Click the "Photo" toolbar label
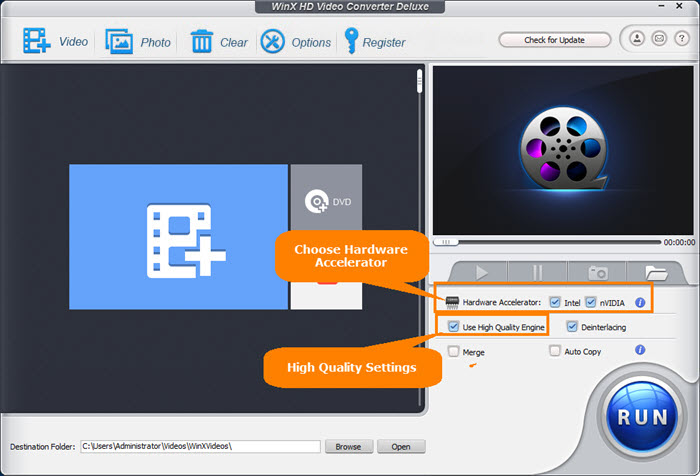The width and height of the screenshot is (700, 476). (x=155, y=42)
